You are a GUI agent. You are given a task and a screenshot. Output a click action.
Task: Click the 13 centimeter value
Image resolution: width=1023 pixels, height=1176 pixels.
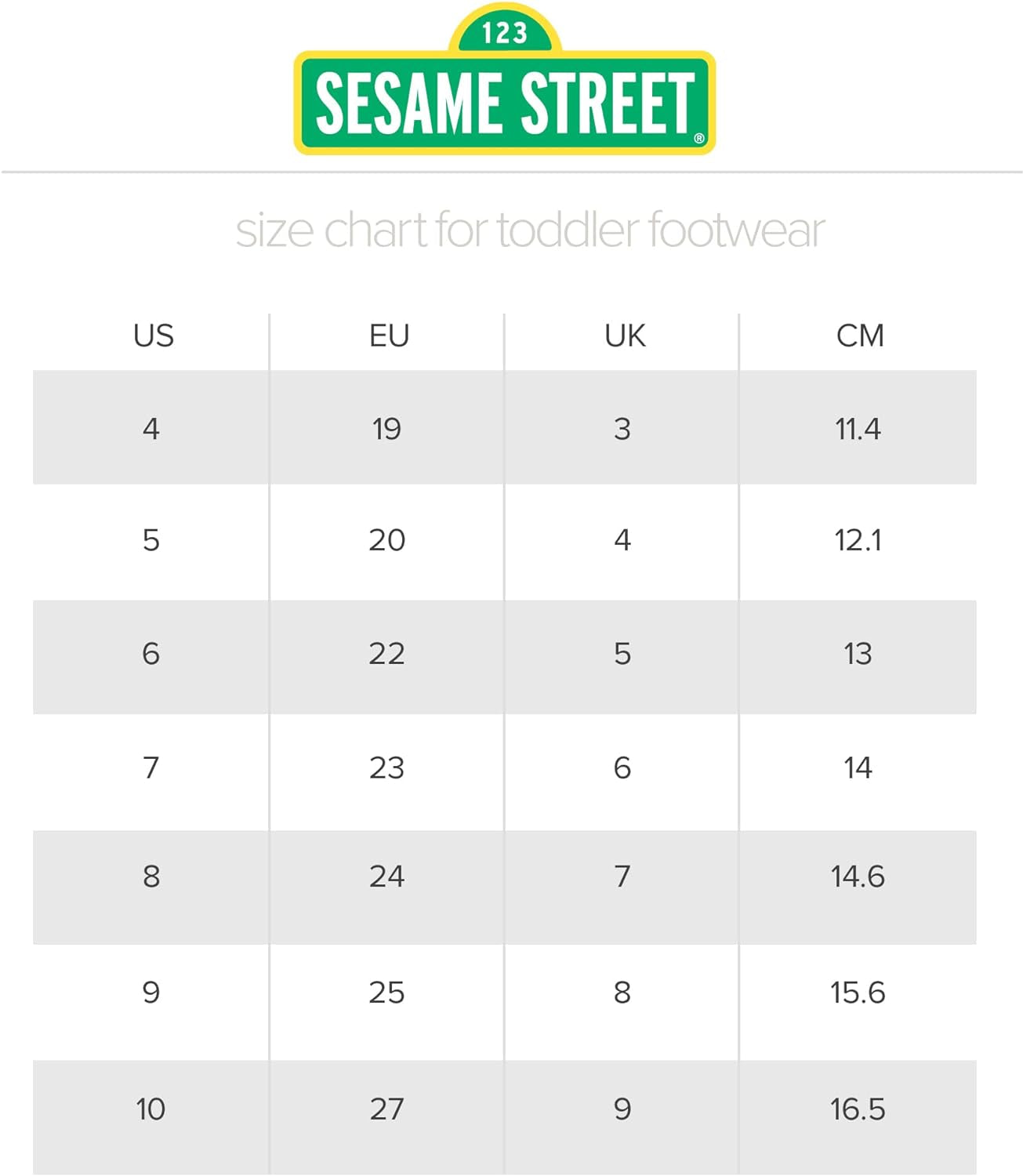click(858, 654)
